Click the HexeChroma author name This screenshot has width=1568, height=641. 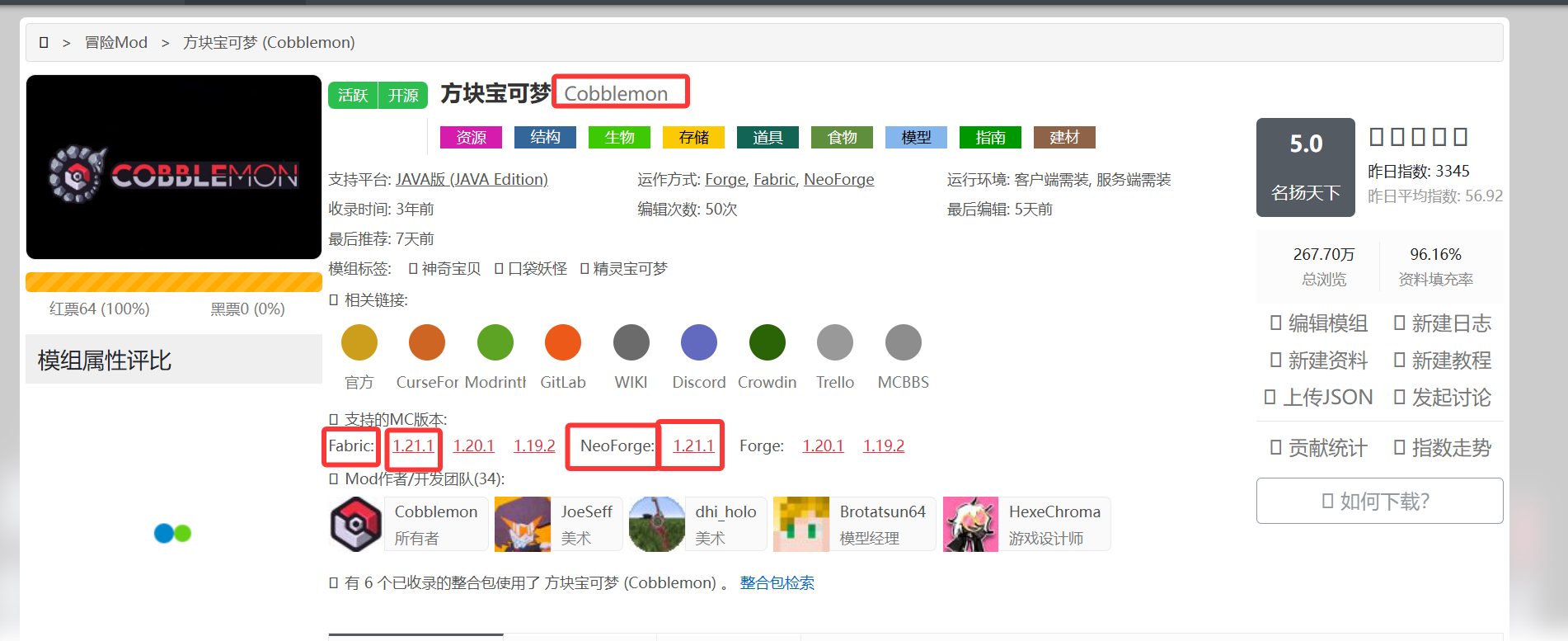tap(1054, 511)
